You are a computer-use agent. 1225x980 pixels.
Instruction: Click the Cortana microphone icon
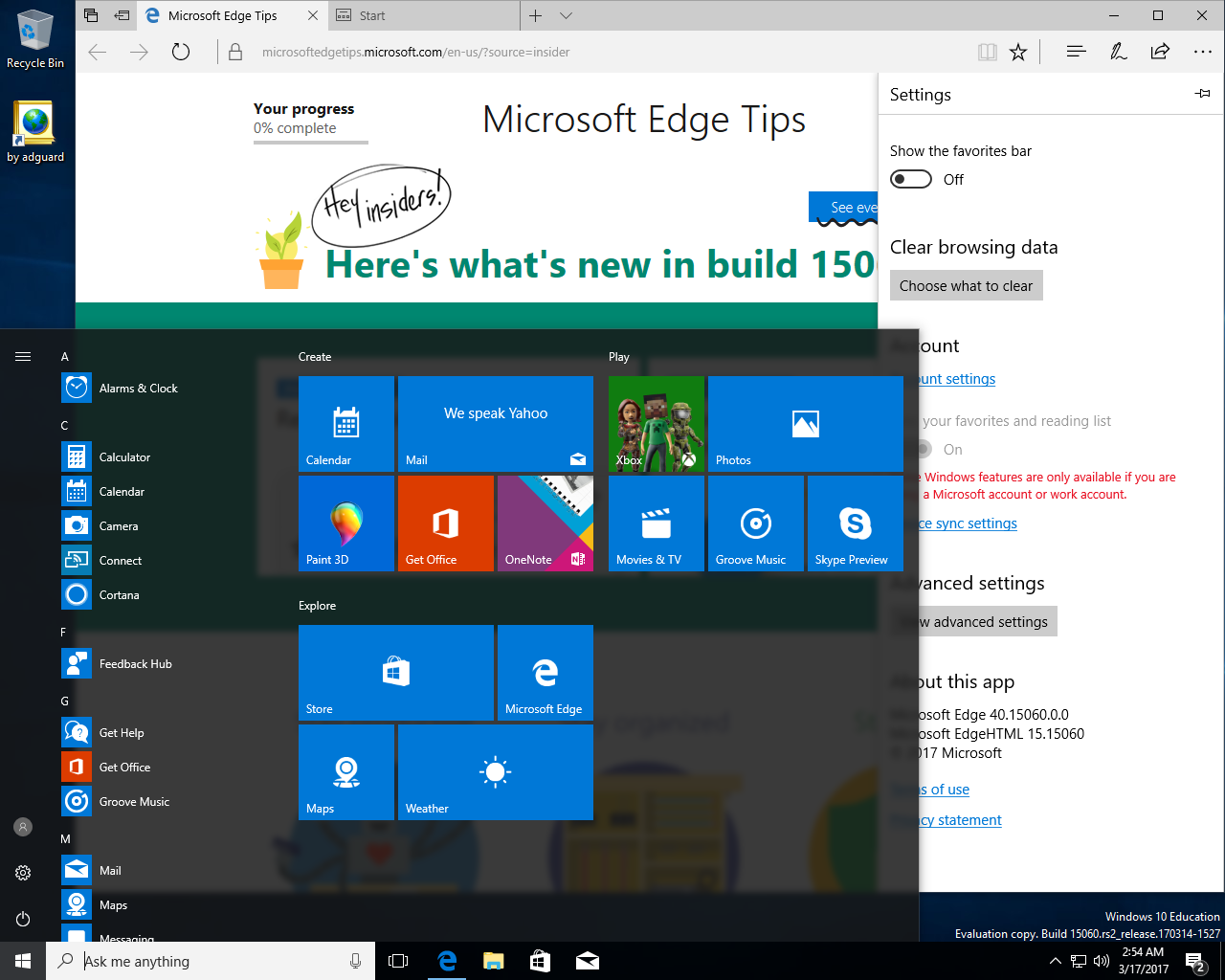tap(355, 961)
